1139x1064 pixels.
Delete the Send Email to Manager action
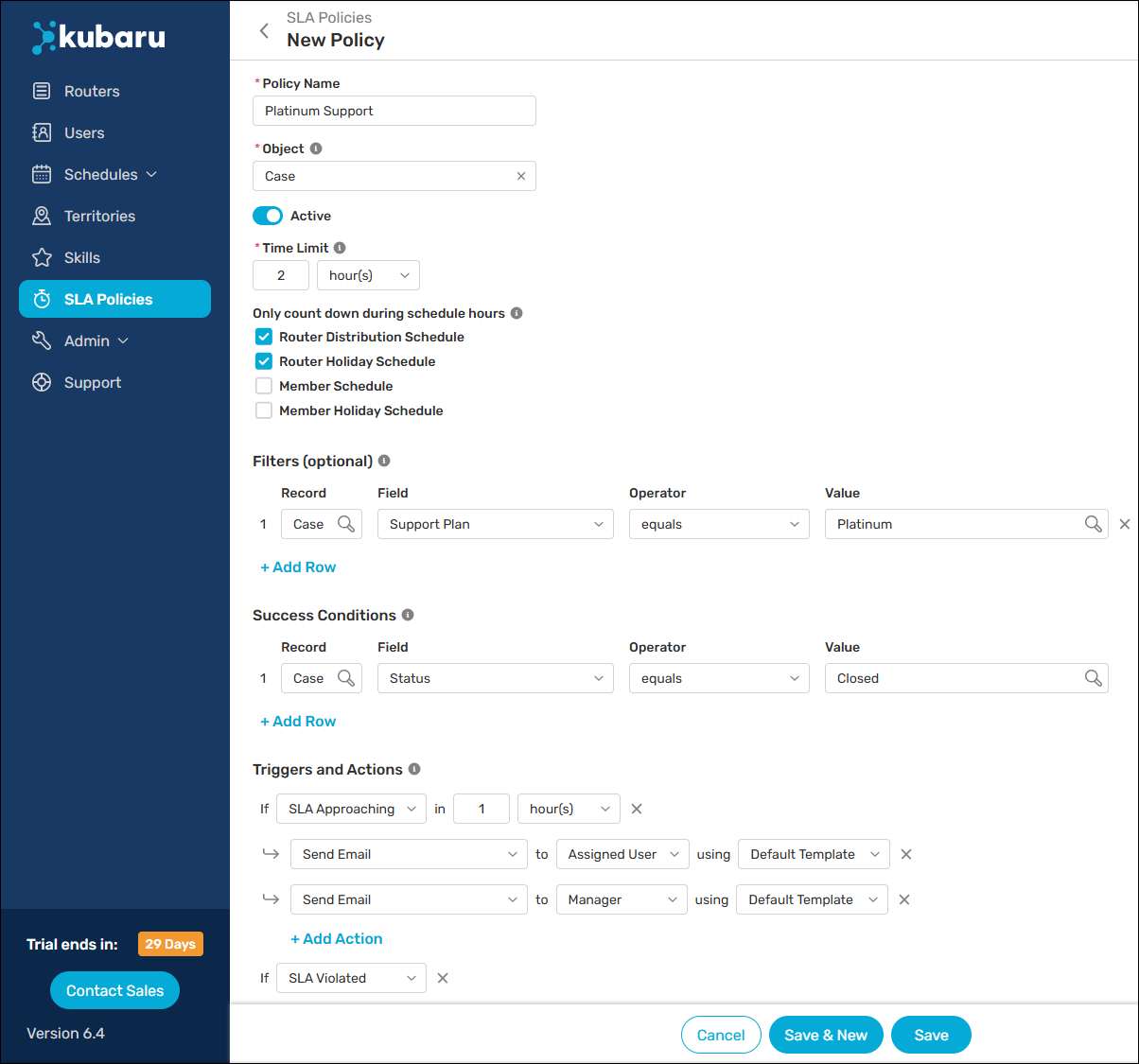pos(904,899)
